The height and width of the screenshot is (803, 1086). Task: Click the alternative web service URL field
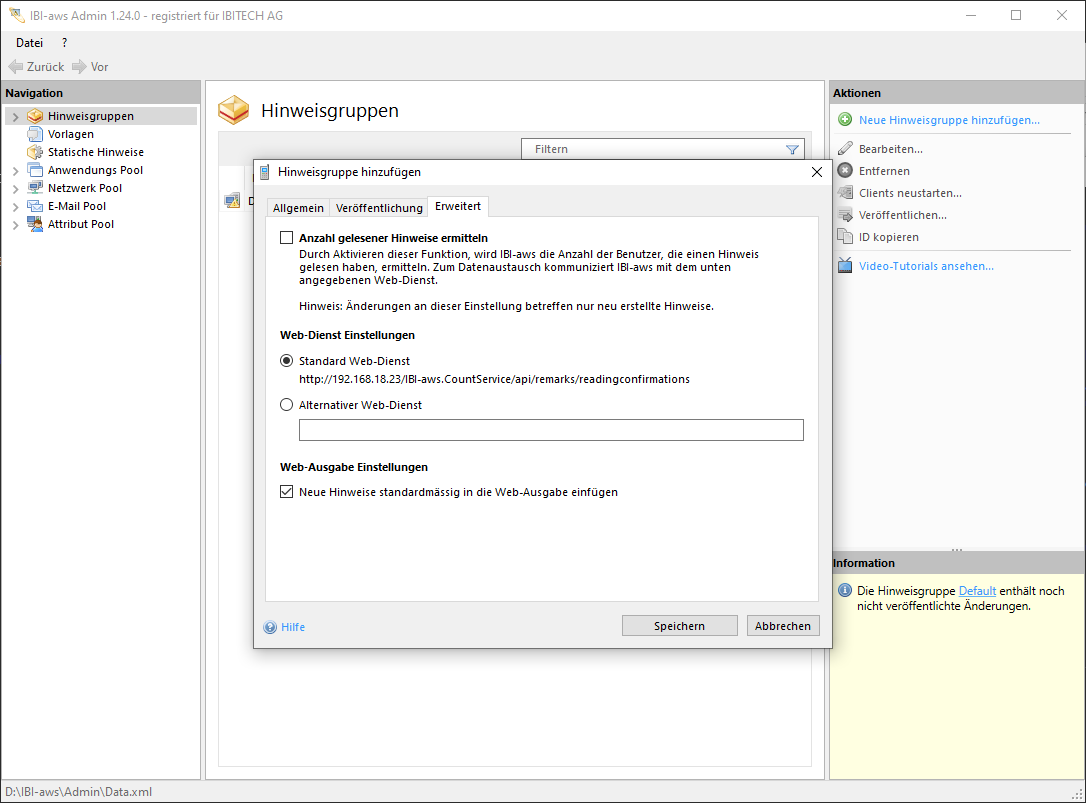pos(551,430)
